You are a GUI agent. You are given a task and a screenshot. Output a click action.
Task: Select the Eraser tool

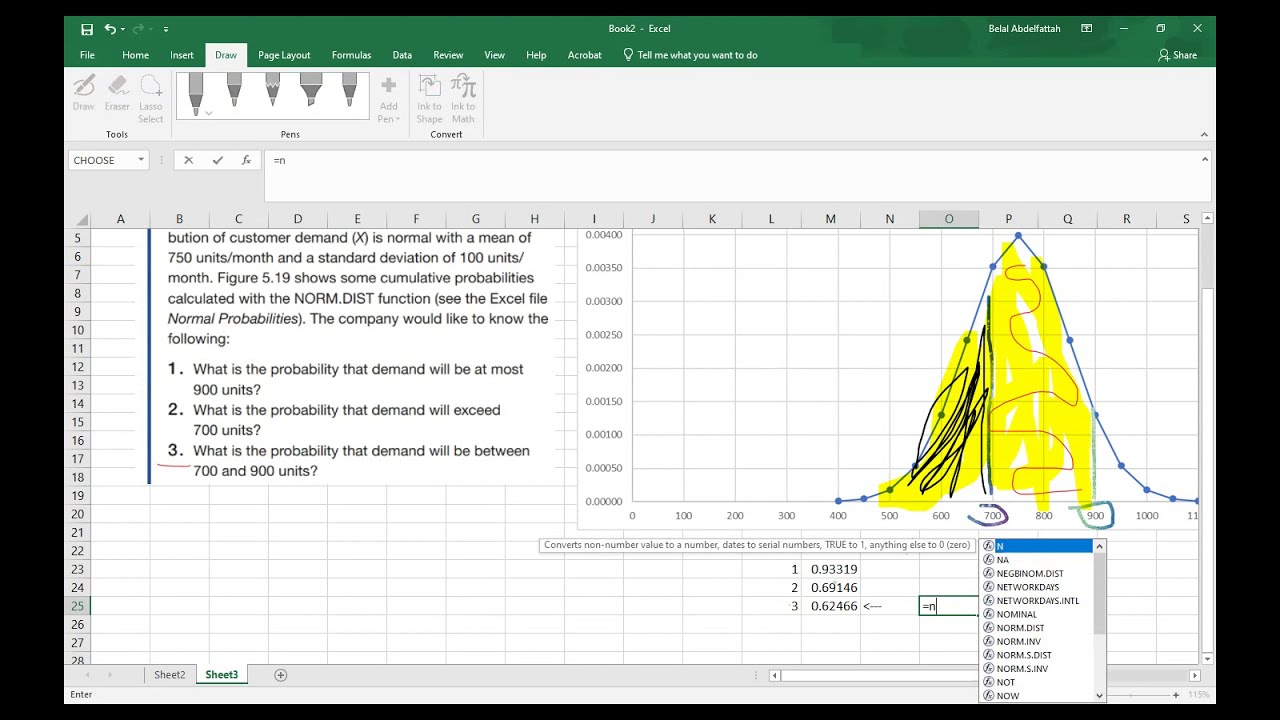click(117, 93)
